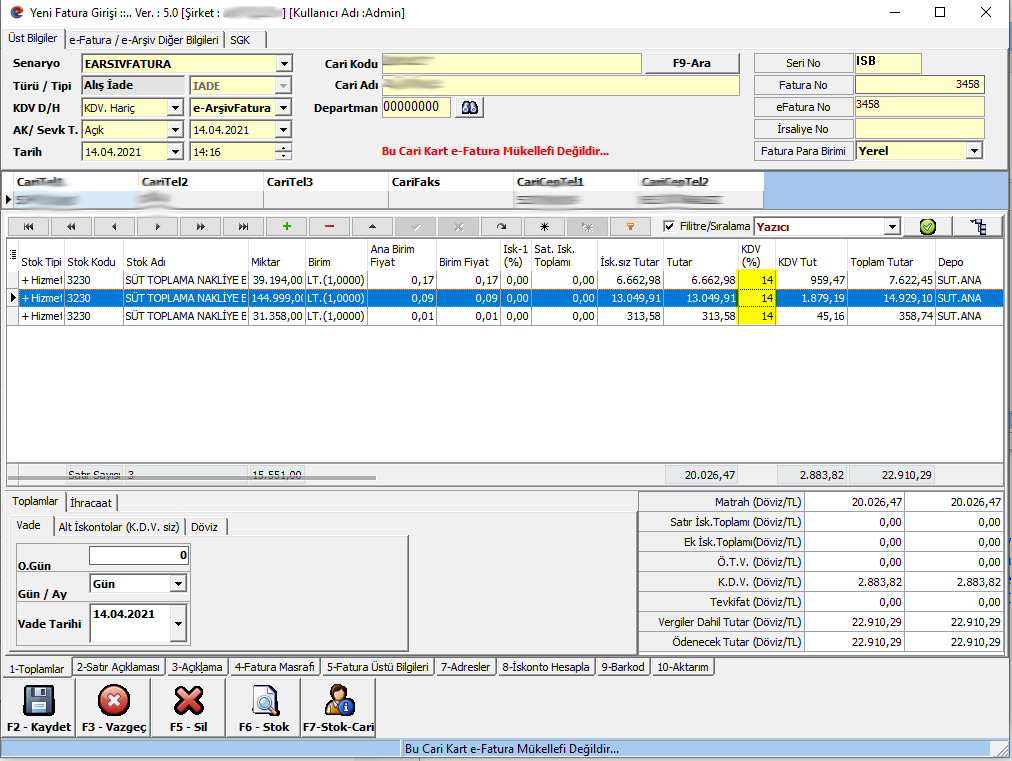The image size is (1012, 761).
Task: Jump back one page with double-left arrow
Action: pyautogui.click(x=71, y=227)
